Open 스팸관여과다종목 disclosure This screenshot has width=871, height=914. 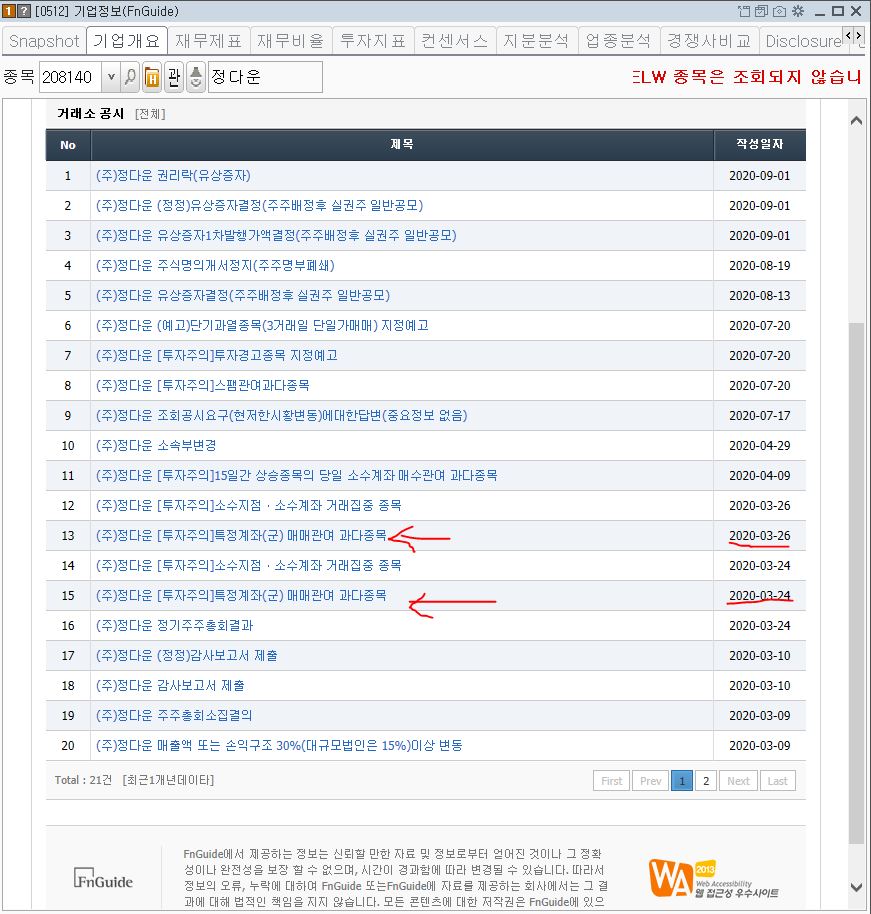[x=202, y=385]
